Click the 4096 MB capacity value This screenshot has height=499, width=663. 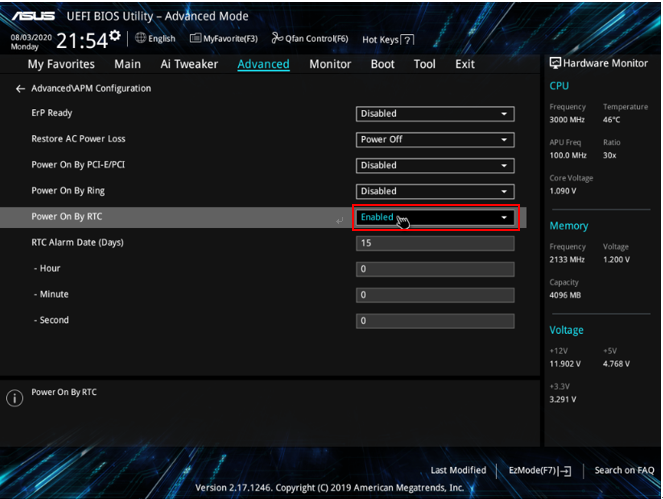click(565, 295)
